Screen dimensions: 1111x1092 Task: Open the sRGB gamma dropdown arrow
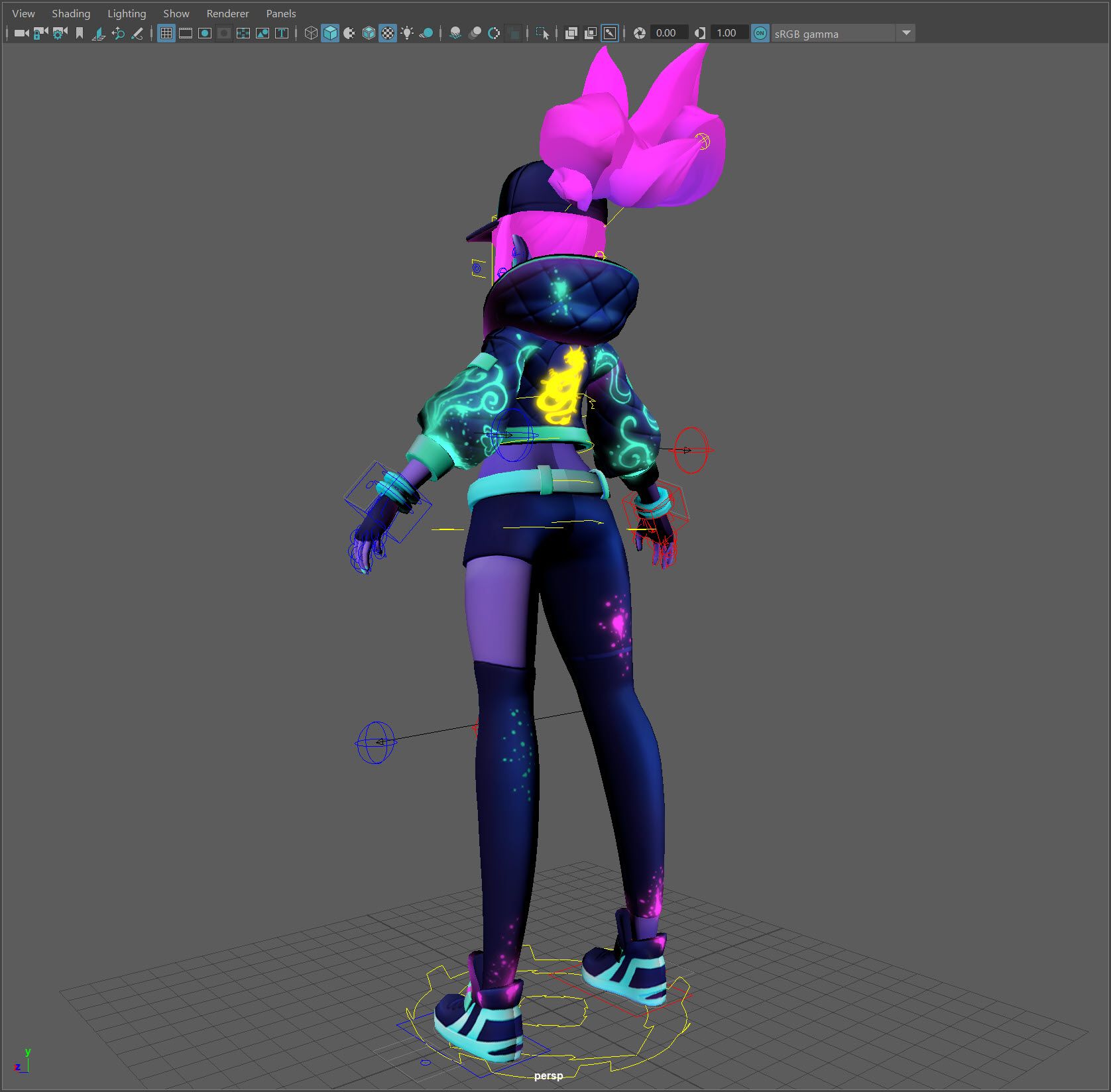pos(906,33)
